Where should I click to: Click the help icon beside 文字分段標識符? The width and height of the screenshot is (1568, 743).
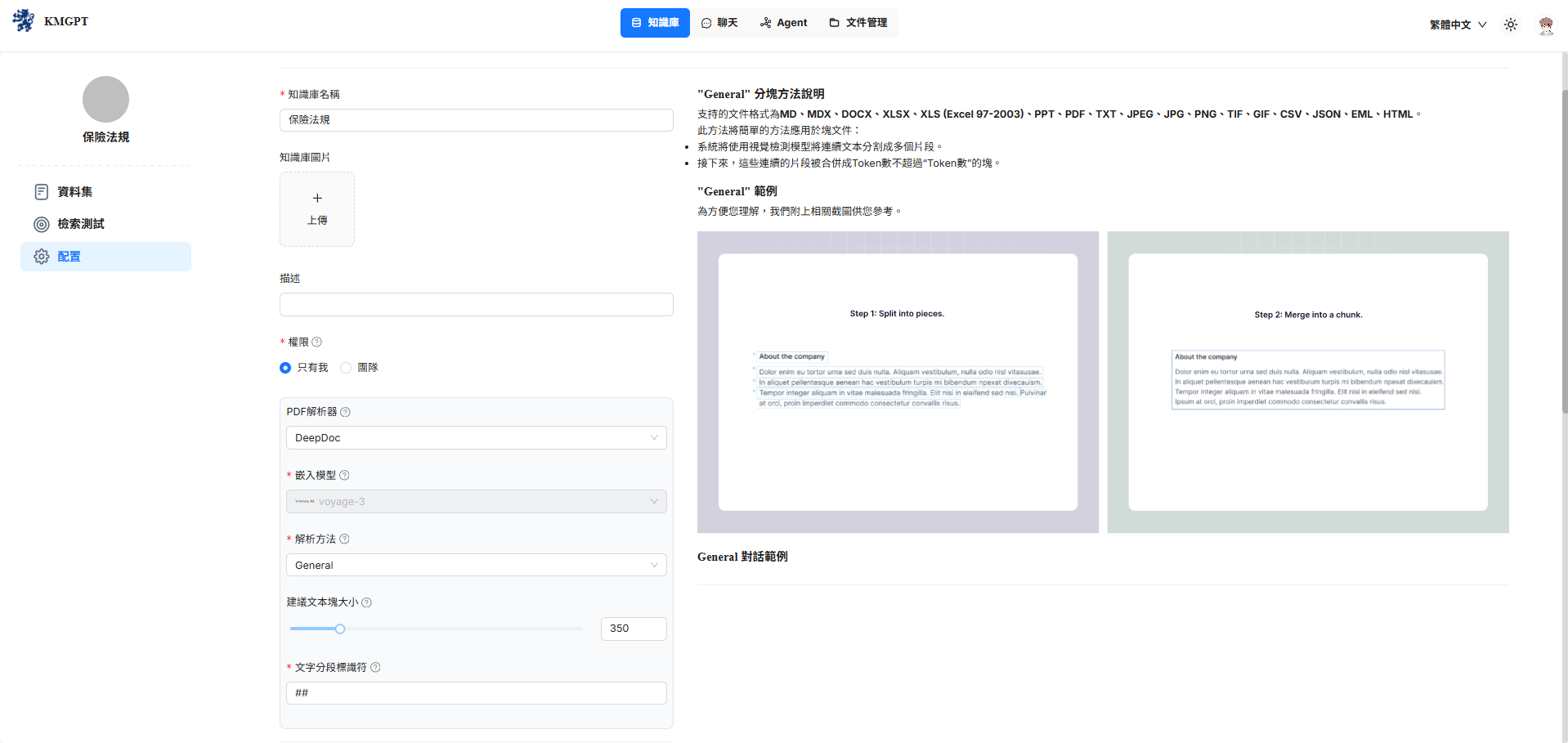point(375,668)
